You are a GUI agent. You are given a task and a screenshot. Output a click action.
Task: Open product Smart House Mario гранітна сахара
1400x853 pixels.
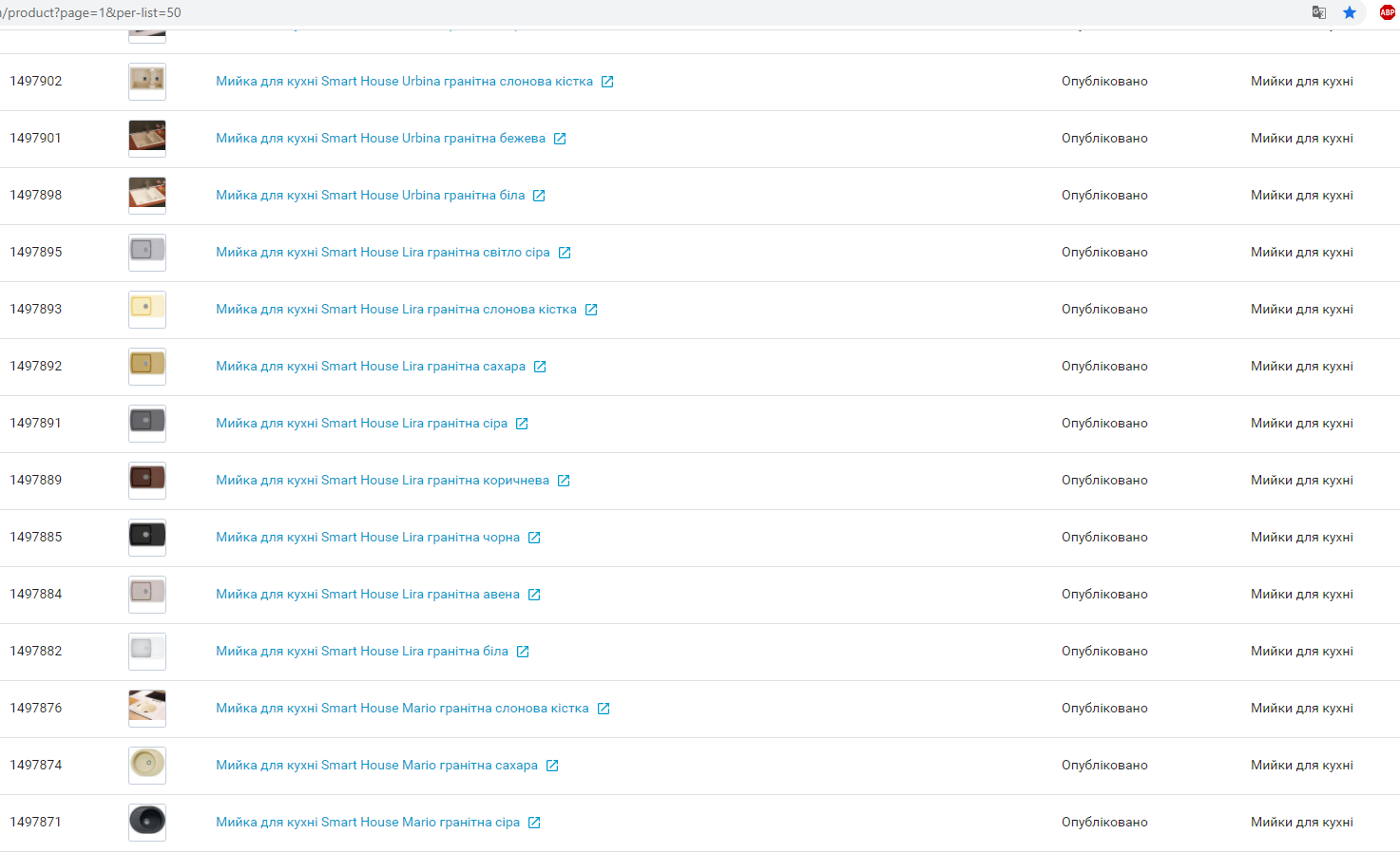[376, 765]
